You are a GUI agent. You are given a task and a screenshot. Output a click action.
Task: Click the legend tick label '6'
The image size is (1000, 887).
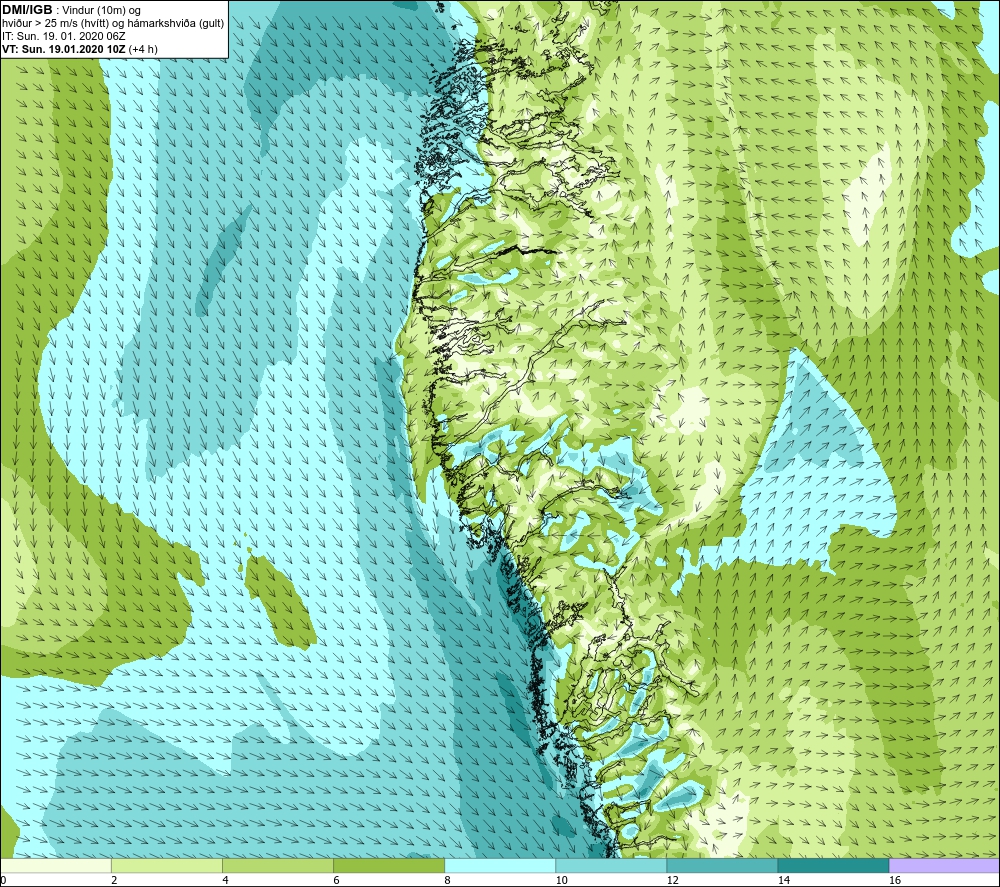[x=336, y=880]
